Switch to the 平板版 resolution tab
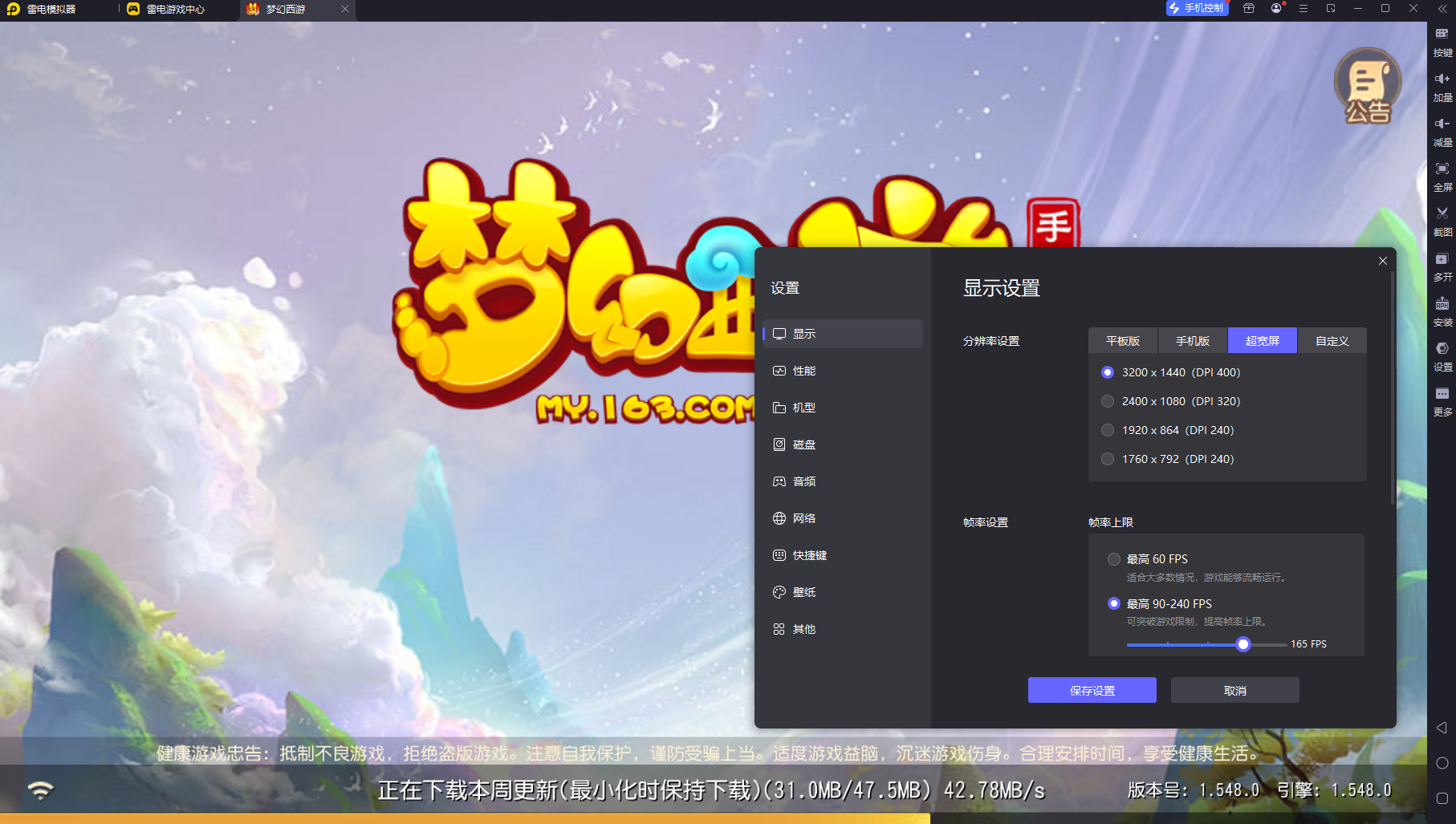 [x=1123, y=341]
